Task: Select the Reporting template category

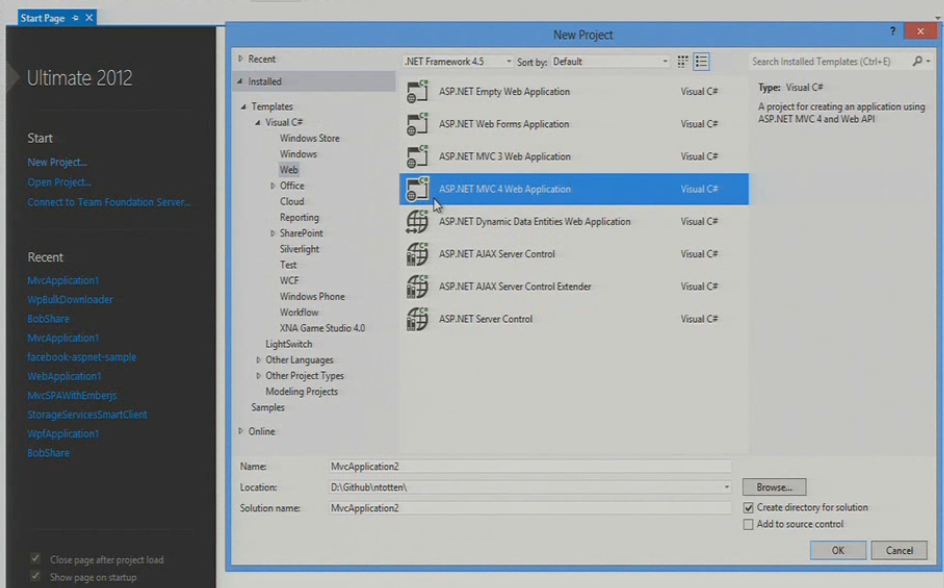Action: pos(299,217)
